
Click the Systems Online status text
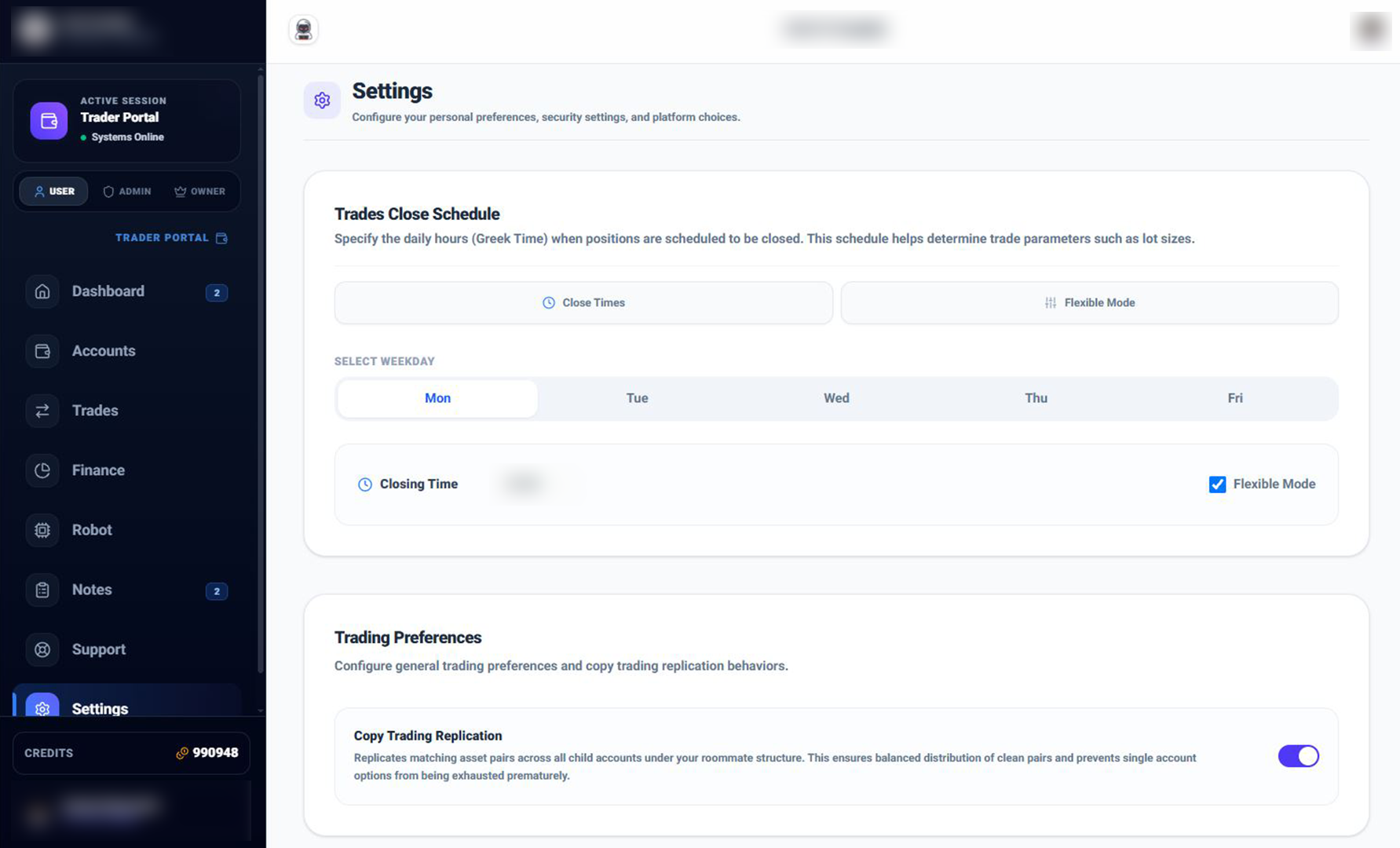pos(127,137)
